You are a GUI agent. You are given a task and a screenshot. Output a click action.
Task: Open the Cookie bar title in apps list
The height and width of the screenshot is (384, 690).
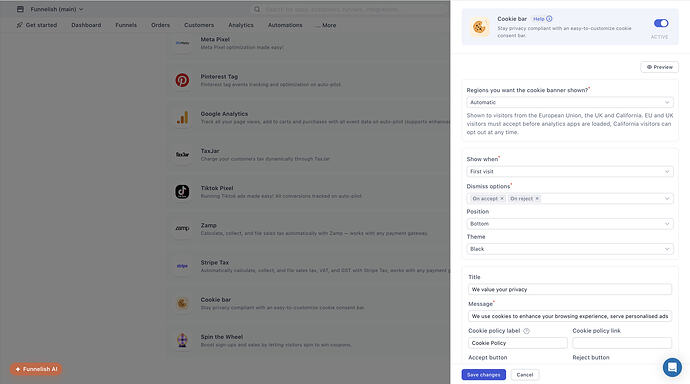pos(216,300)
